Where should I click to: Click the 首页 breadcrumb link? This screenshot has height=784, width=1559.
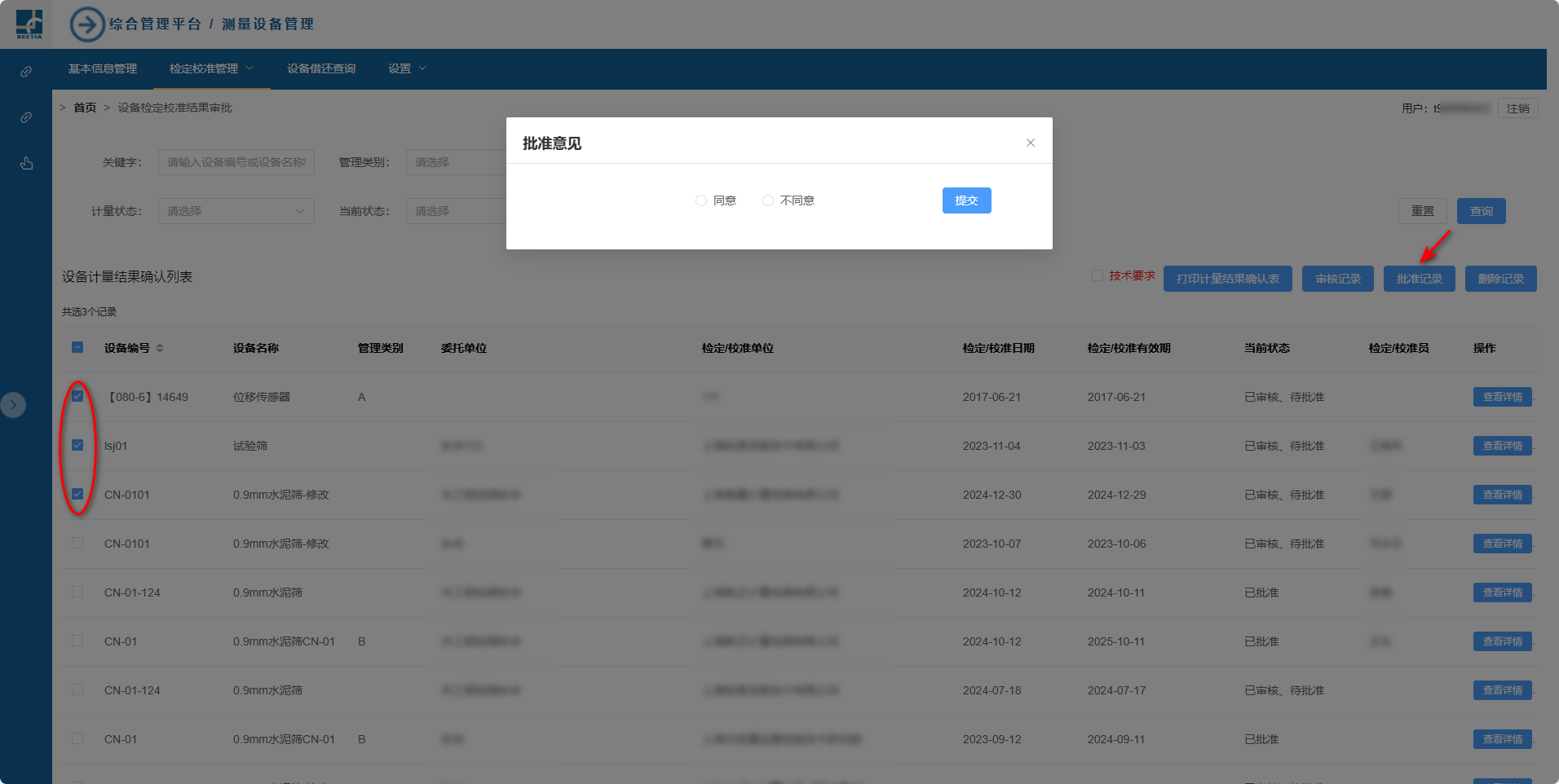click(x=85, y=108)
